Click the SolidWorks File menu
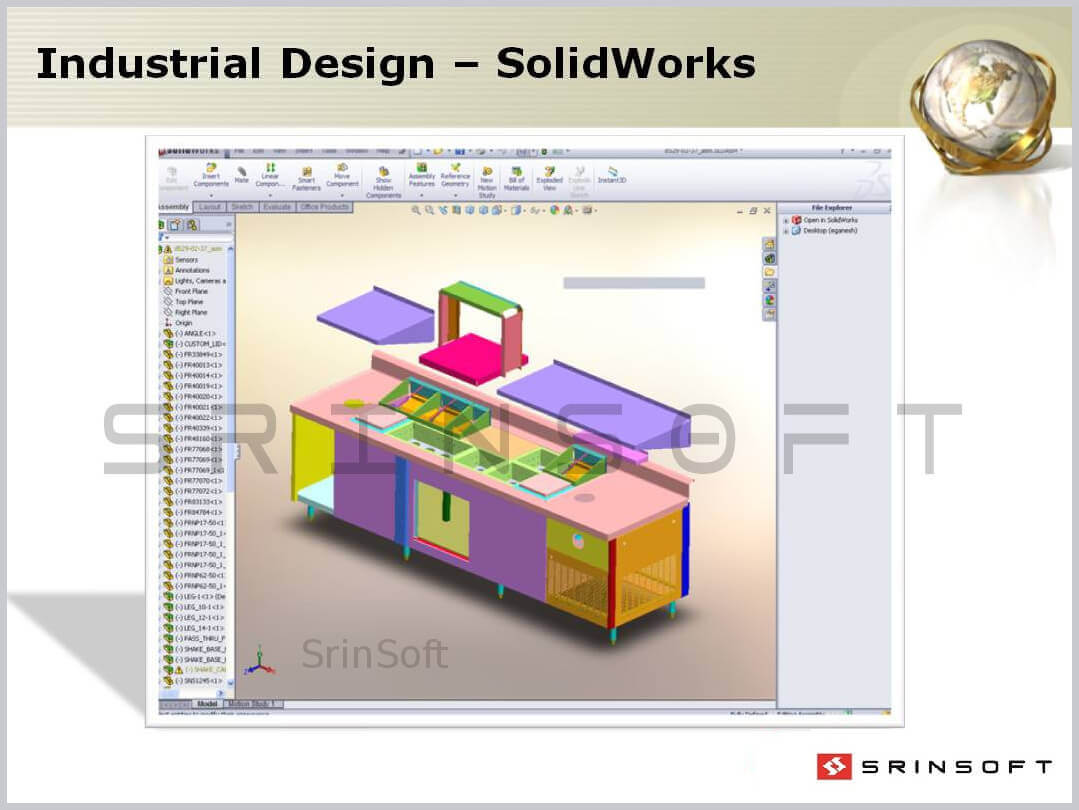 (239, 151)
